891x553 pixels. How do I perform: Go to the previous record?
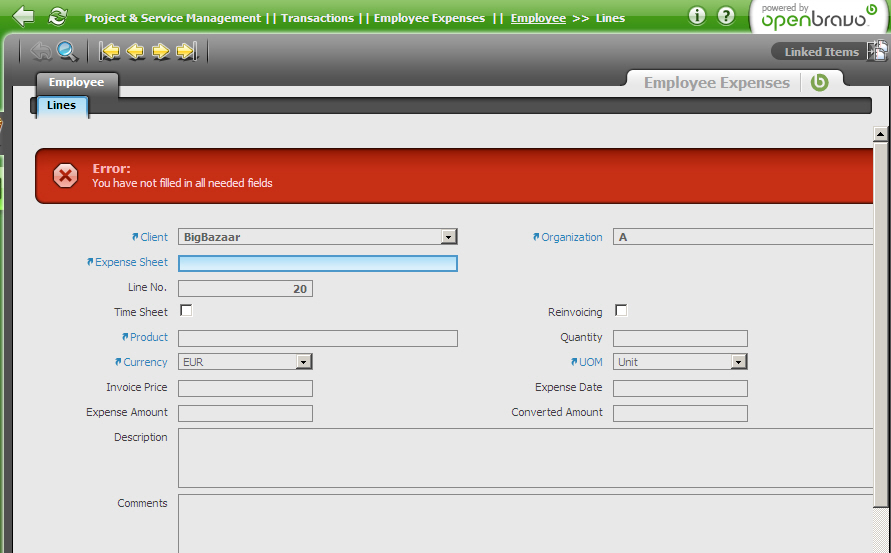[135, 51]
